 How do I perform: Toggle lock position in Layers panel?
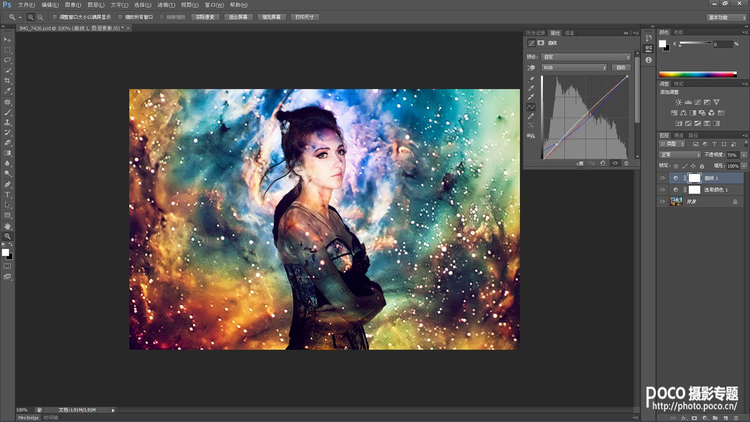point(693,166)
